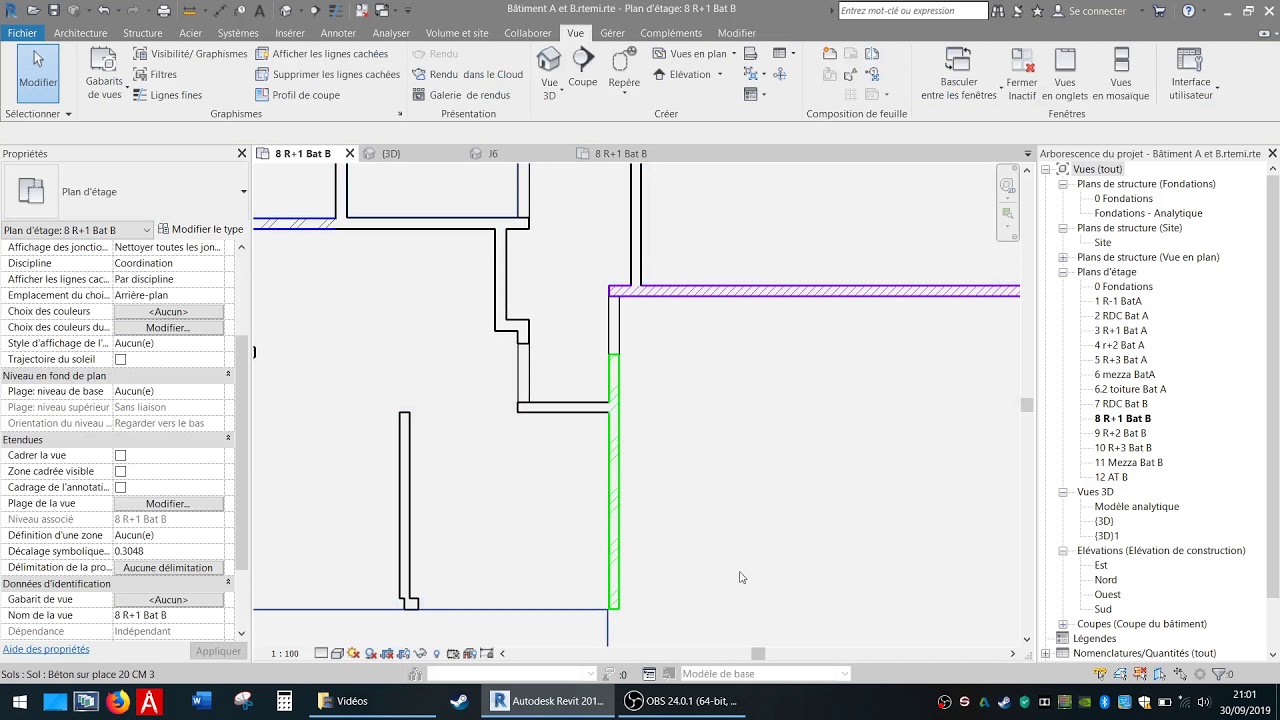The width and height of the screenshot is (1280, 720).
Task: Open the Autodesk App Store cart icon
Action: (1160, 11)
